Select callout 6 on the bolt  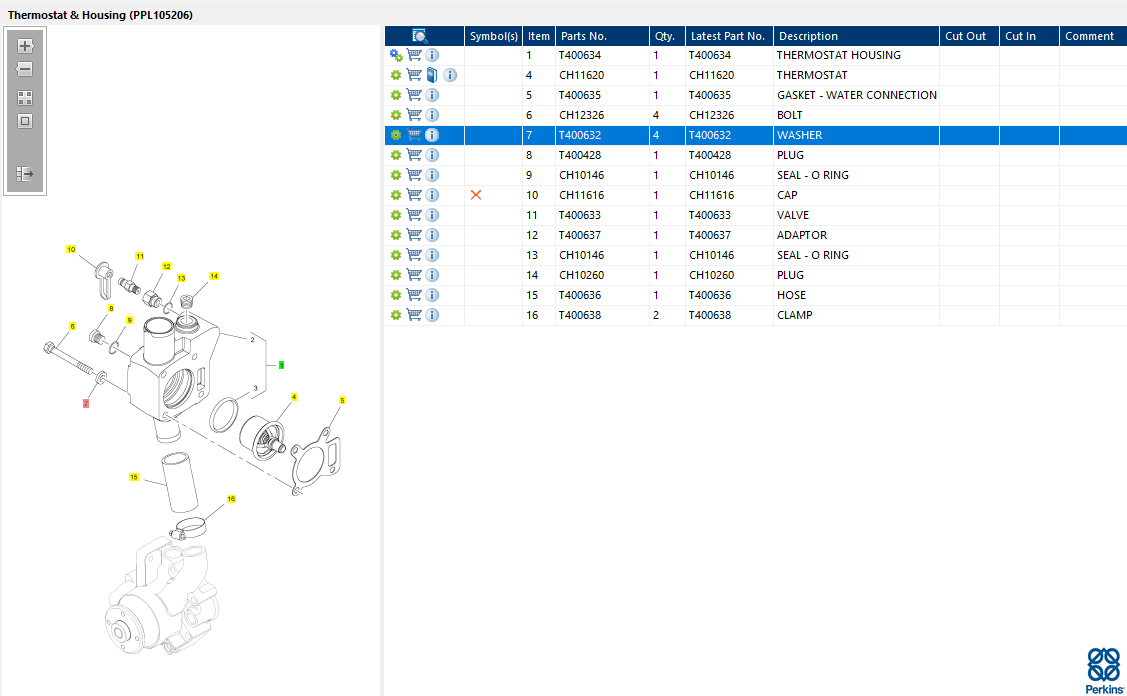72,326
